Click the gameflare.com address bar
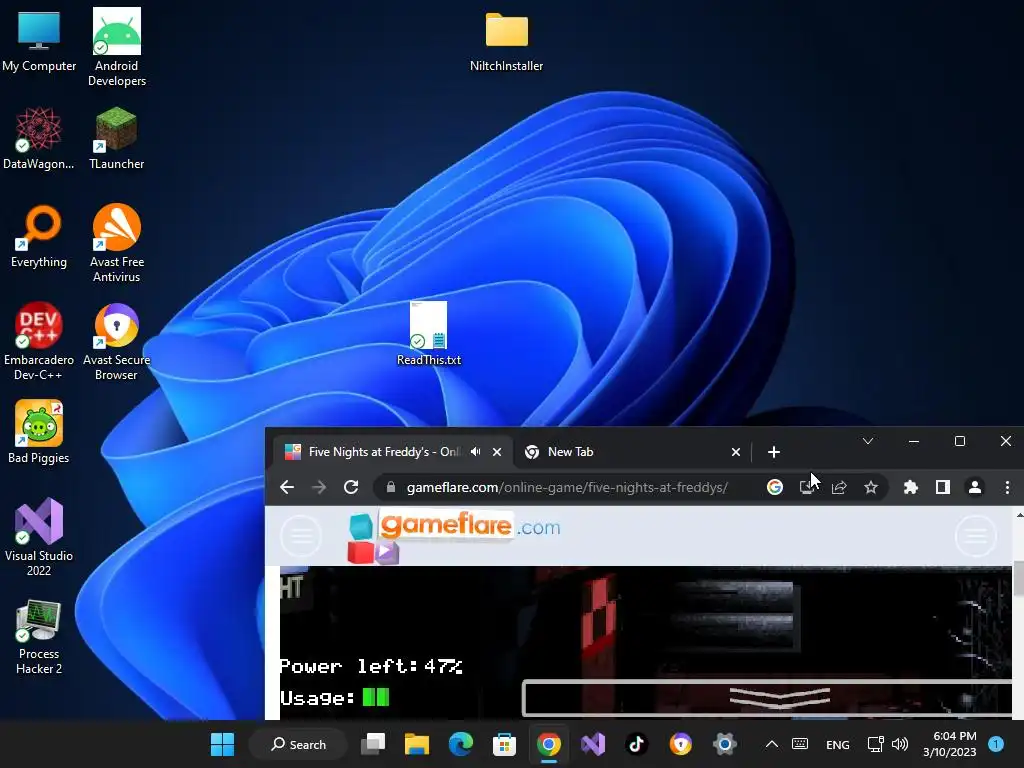This screenshot has width=1024, height=768. pos(567,487)
